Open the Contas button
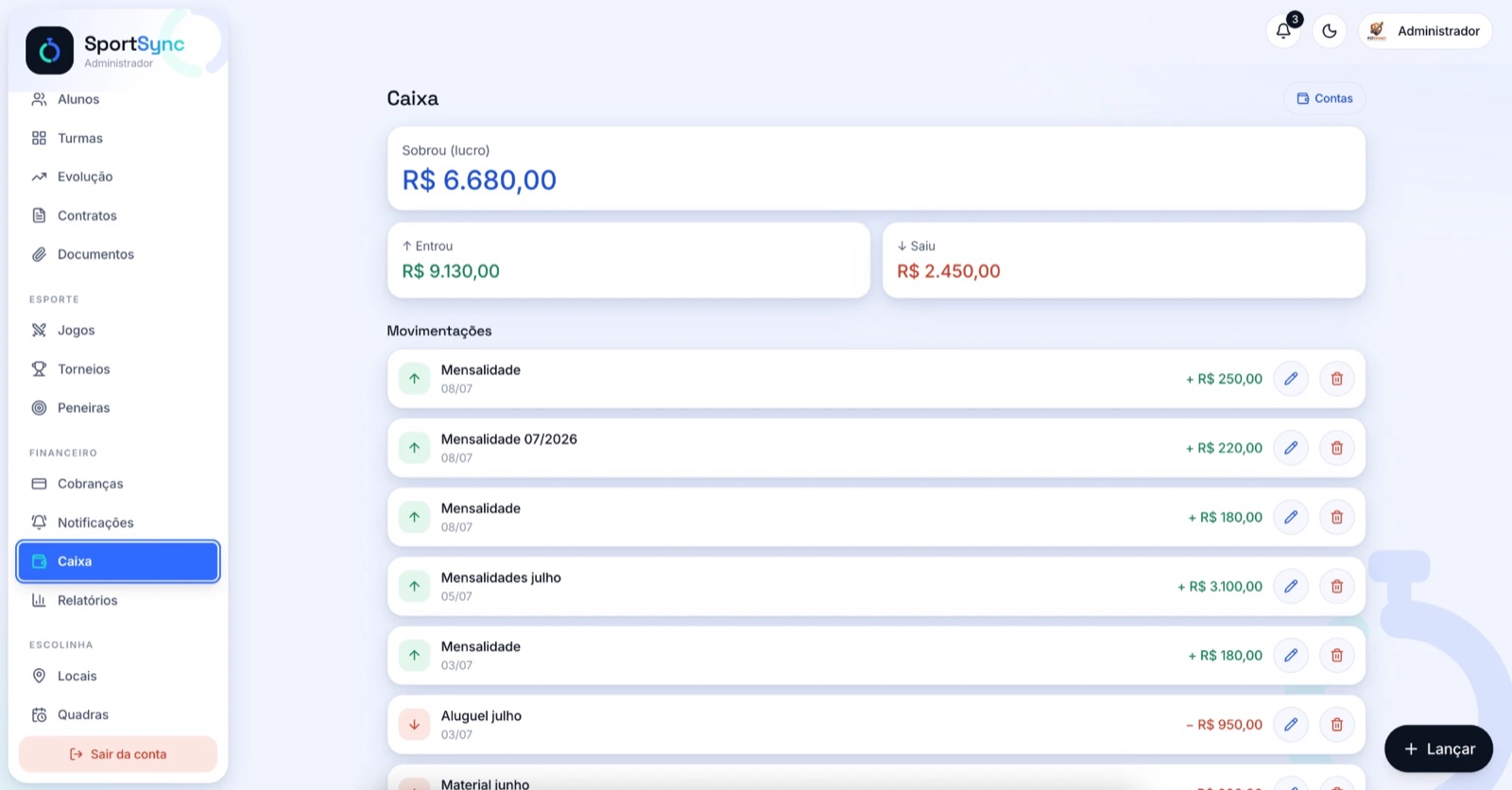Screen dimensions: 1512x790 tap(1325, 98)
